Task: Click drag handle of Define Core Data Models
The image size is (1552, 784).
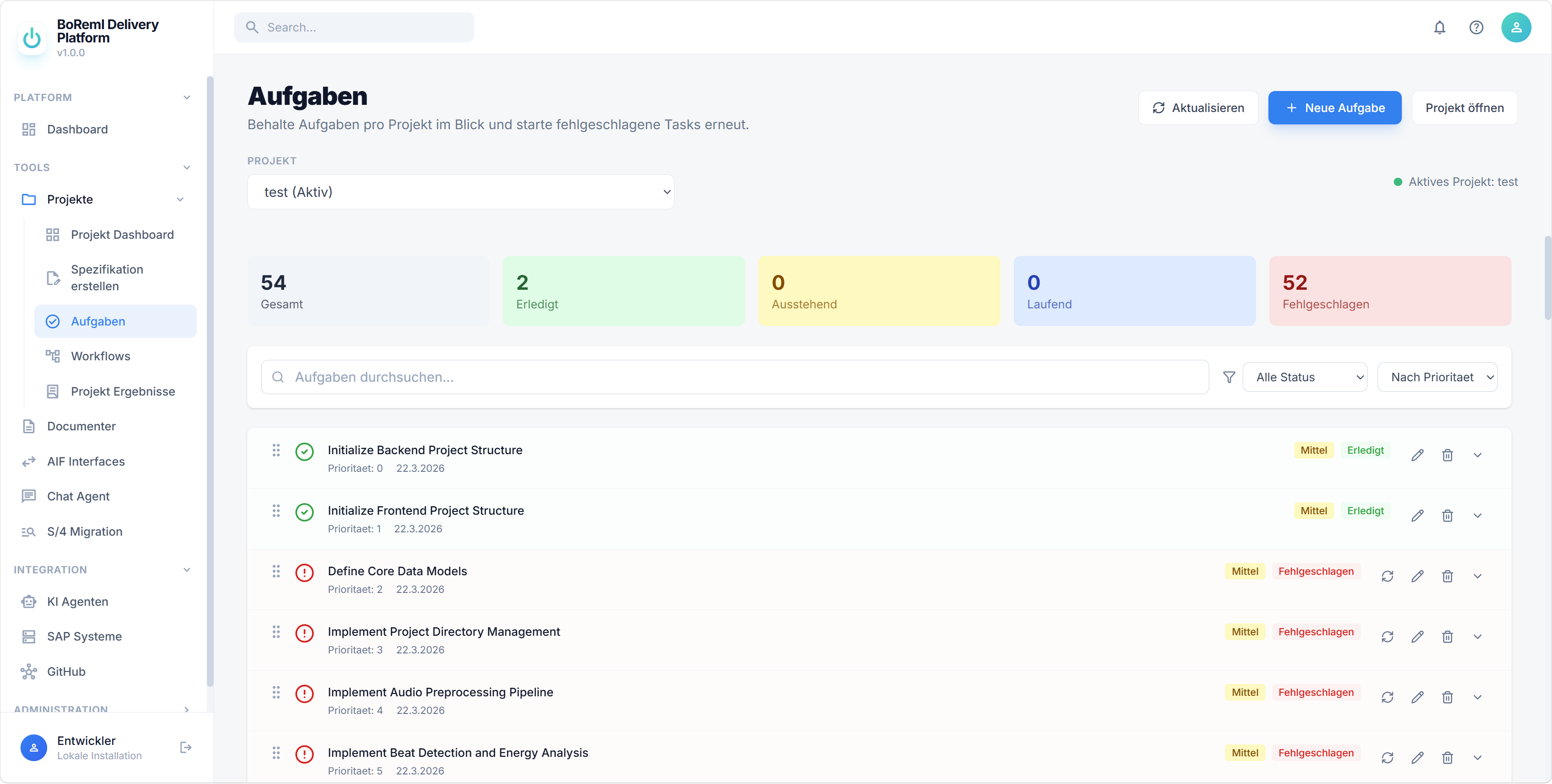Action: tap(276, 571)
